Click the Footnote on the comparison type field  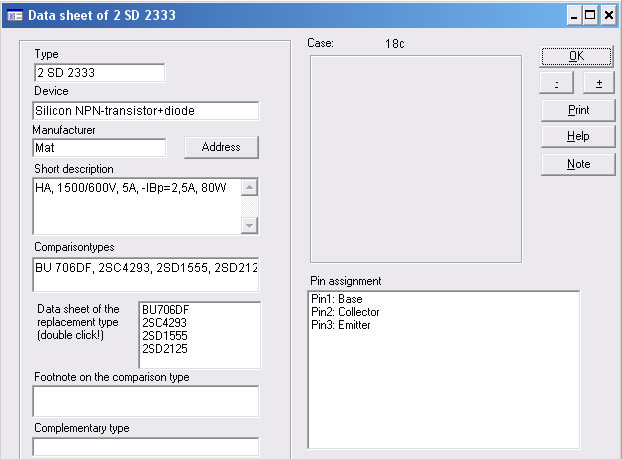point(146,401)
